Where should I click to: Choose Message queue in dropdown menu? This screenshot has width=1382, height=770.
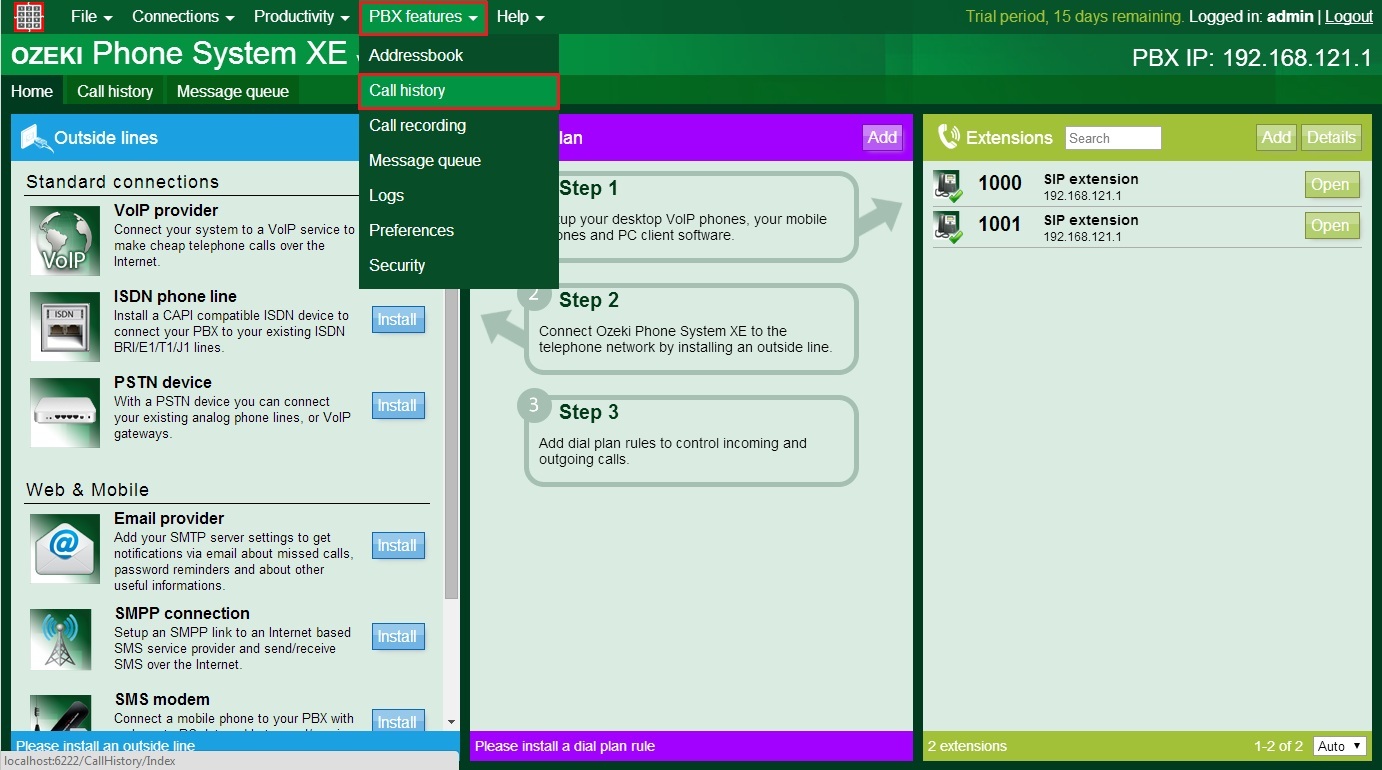point(458,160)
